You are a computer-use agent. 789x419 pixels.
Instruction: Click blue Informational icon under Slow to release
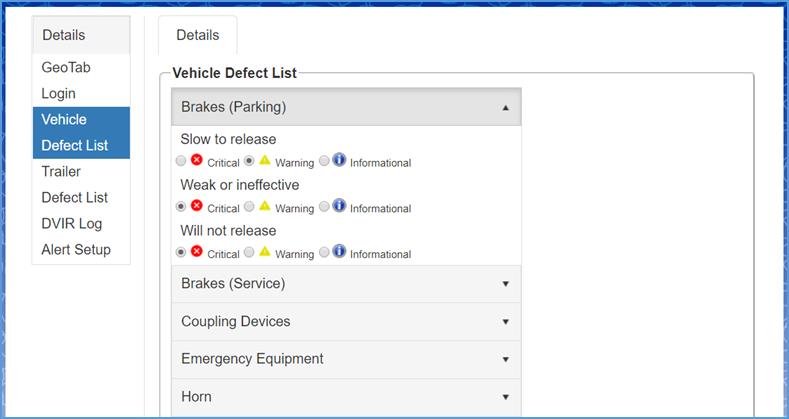339,160
